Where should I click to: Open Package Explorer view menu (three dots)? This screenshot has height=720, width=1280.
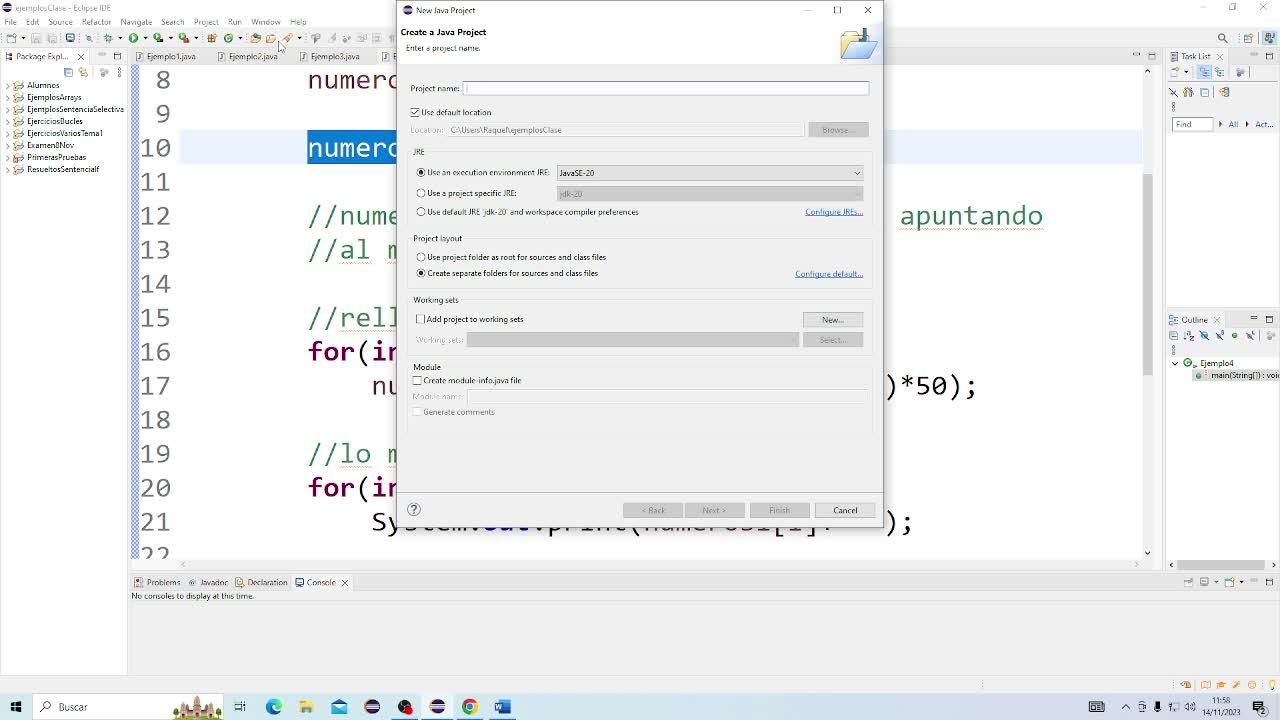[x=118, y=72]
